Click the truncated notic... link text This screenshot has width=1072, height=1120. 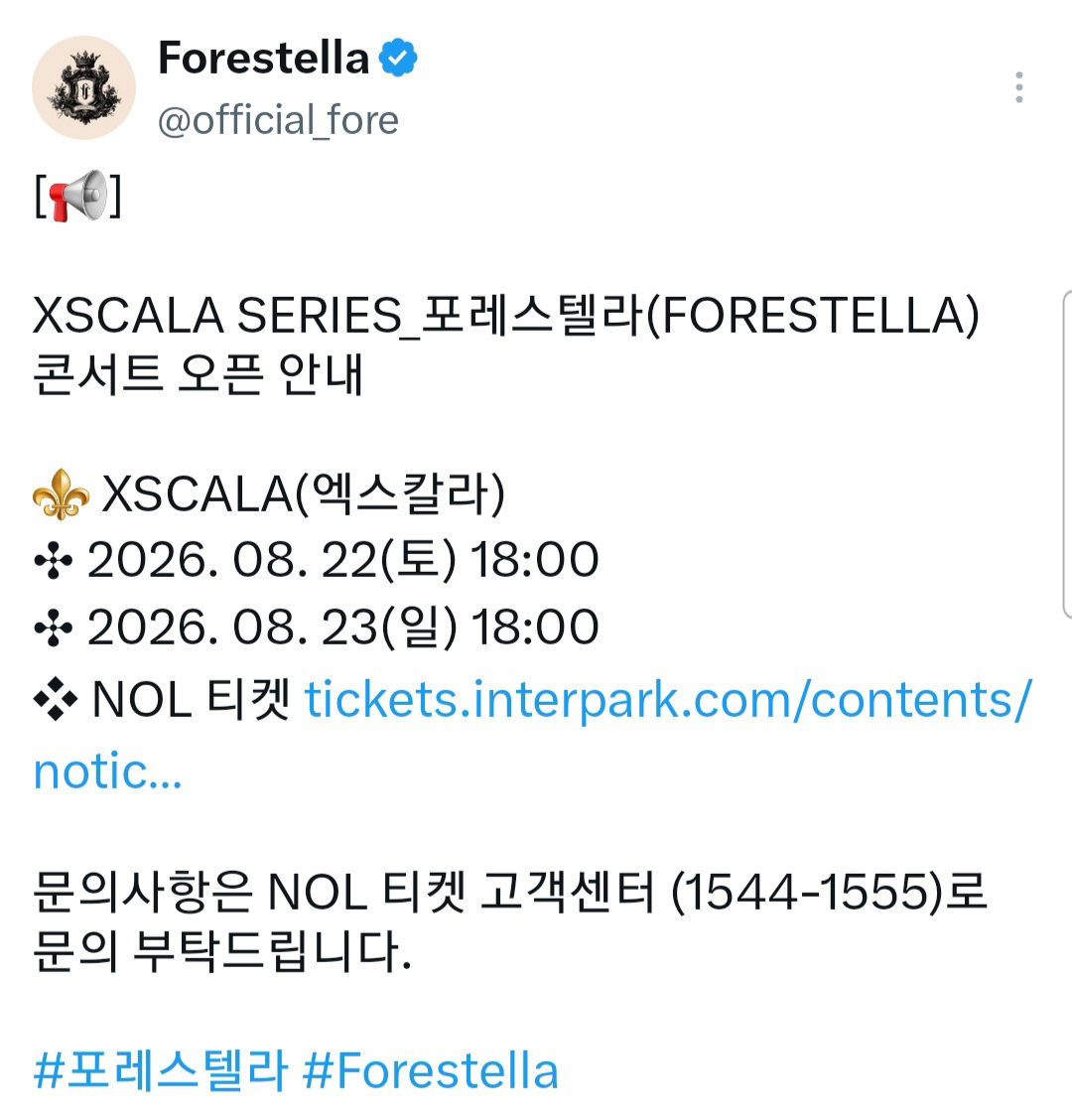click(107, 772)
